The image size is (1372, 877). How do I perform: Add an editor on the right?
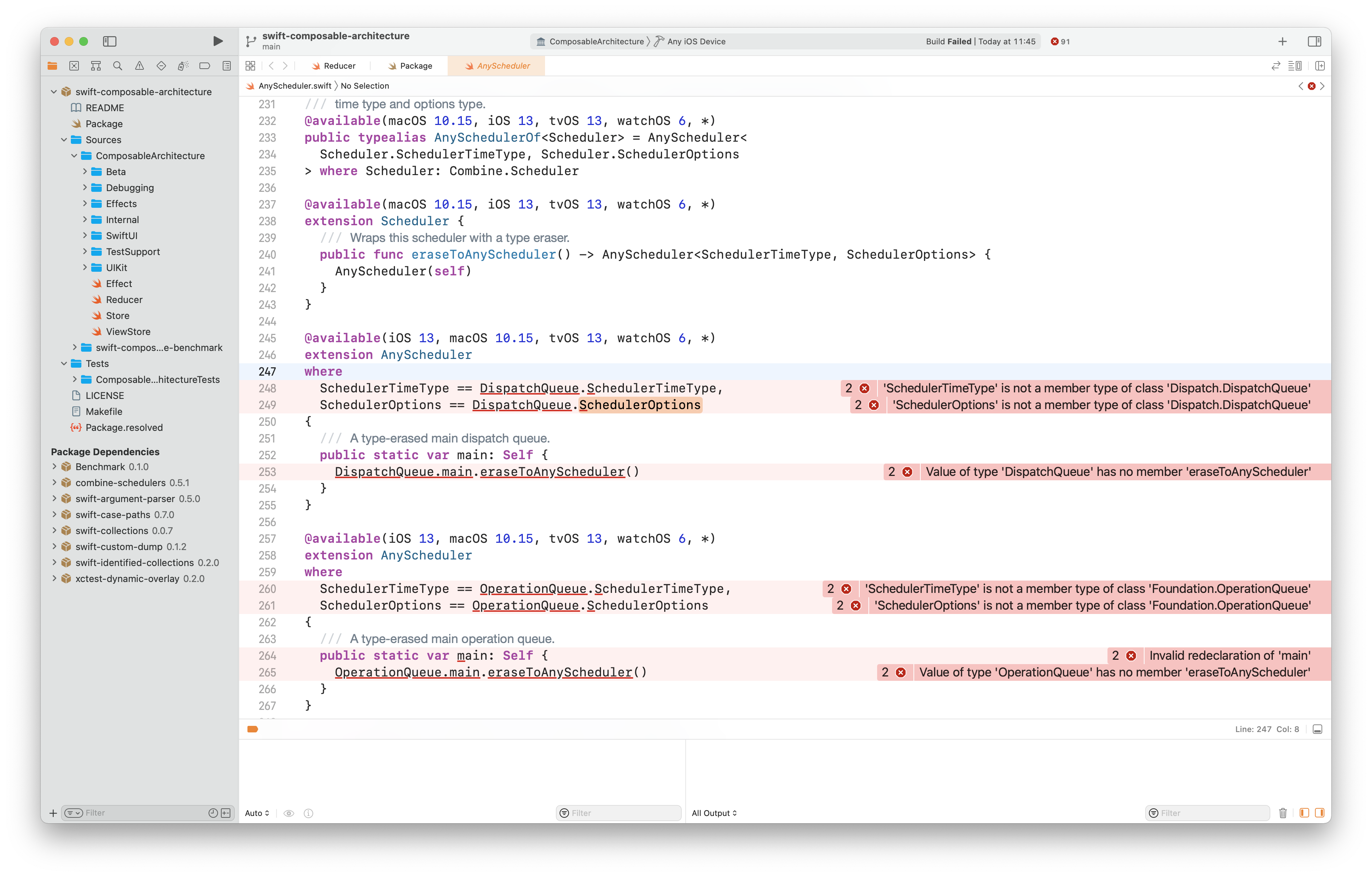tap(1320, 65)
